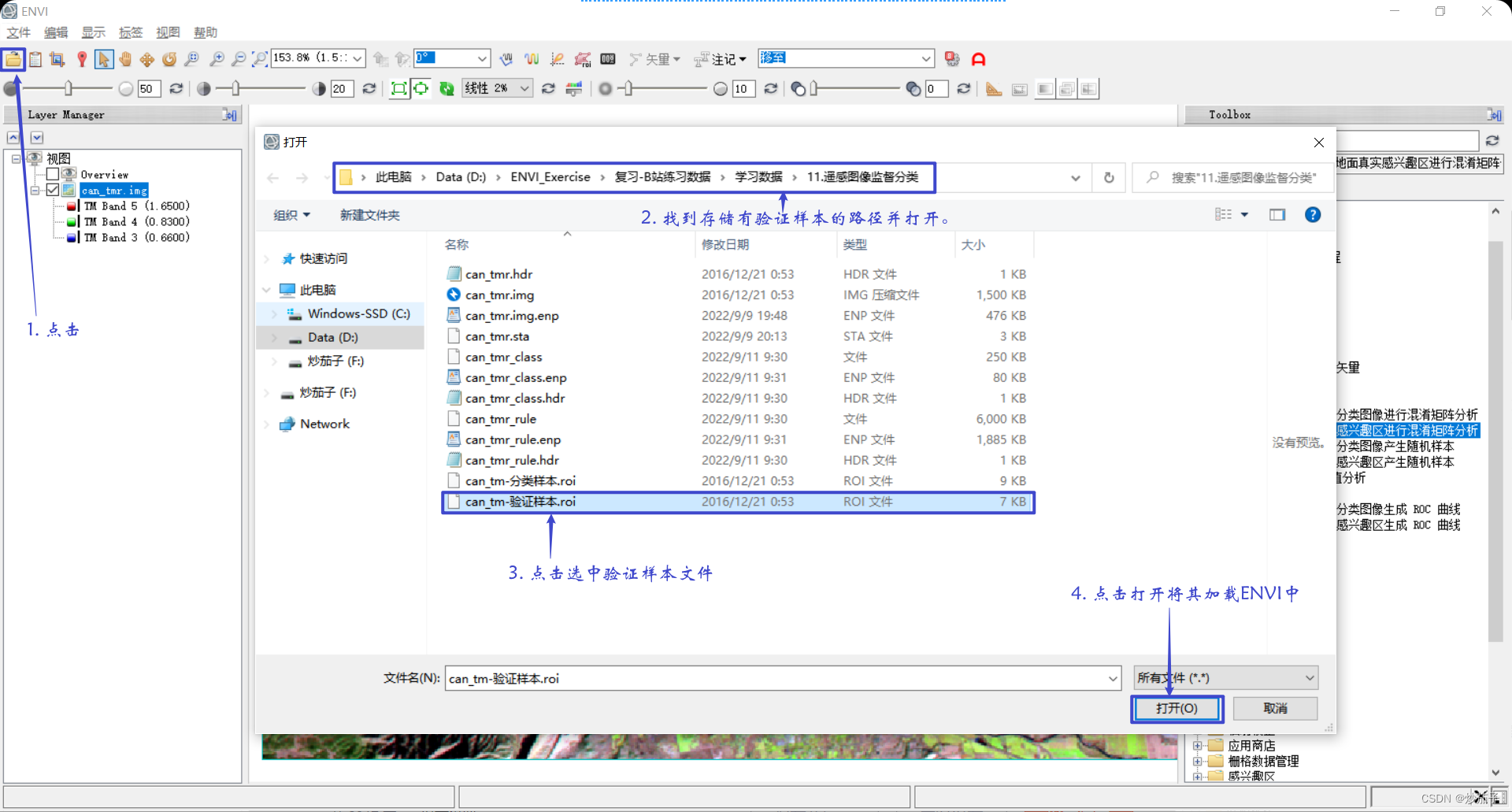Click the dialog search box 搜索"11.遥感图像监督分类"

coord(1233,178)
